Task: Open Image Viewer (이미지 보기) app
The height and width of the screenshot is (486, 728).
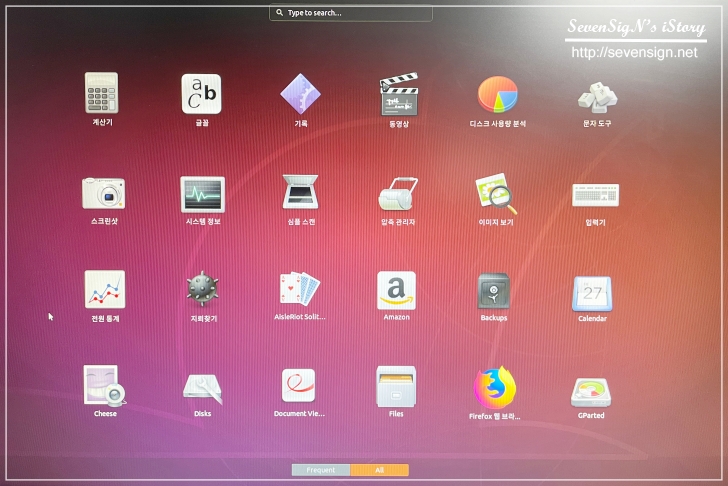Action: (496, 193)
